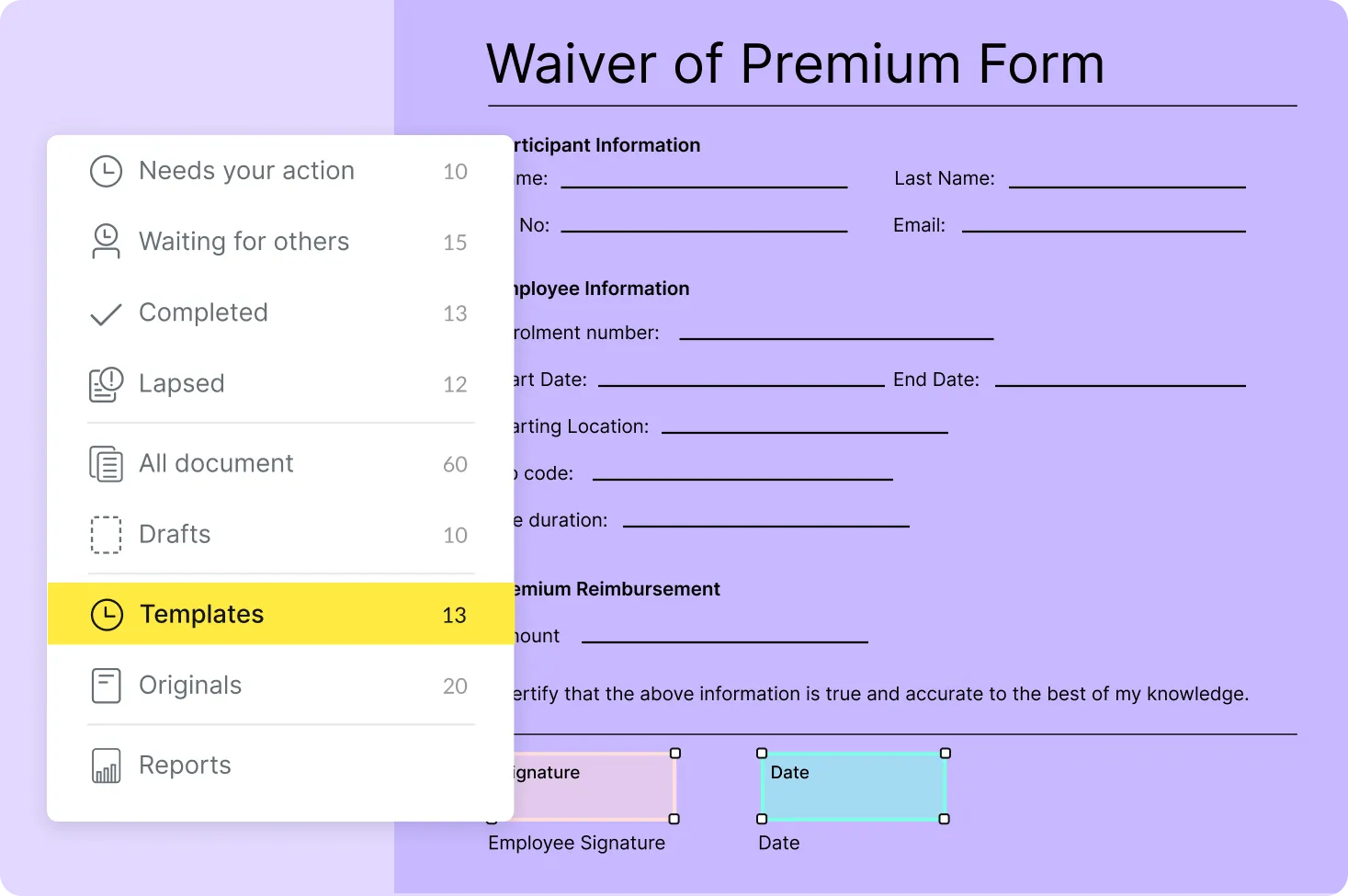The width and height of the screenshot is (1348, 896).
Task: Open the Drafts list
Action: [175, 534]
